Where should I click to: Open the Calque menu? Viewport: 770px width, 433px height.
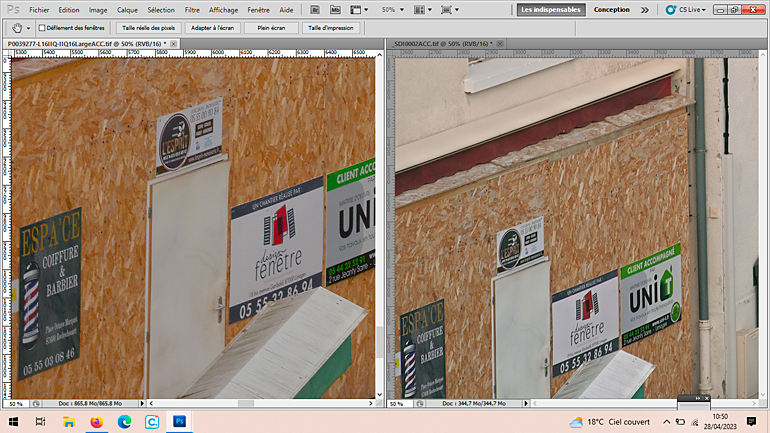click(x=127, y=10)
